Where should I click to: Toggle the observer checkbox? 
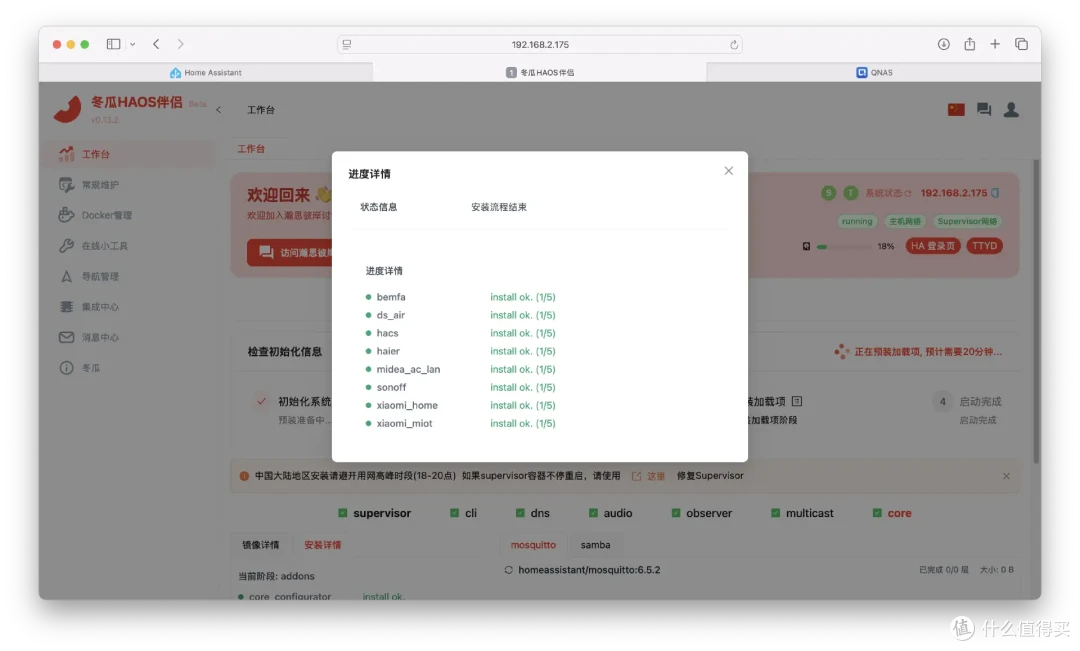pos(676,513)
